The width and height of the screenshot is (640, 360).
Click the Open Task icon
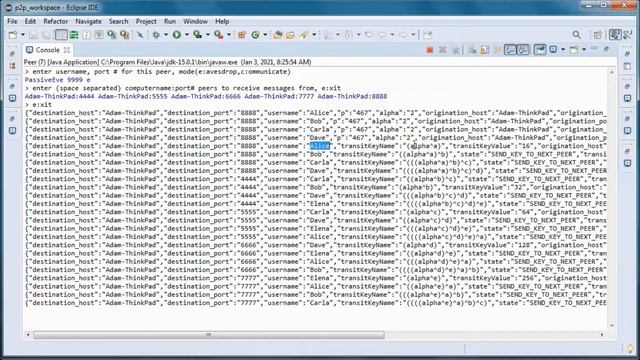click(290, 35)
